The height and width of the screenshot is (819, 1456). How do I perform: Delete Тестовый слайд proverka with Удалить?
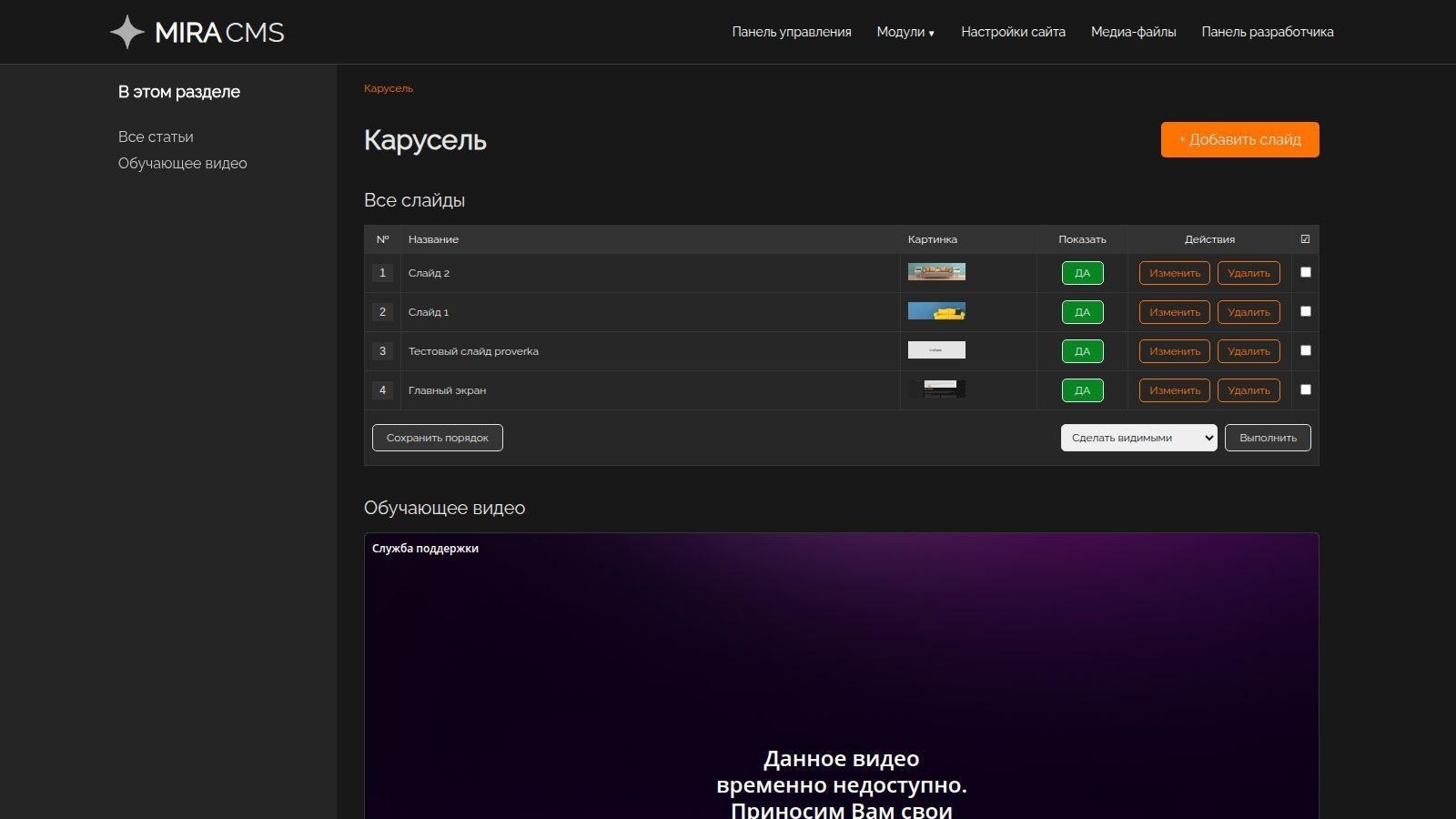1248,351
